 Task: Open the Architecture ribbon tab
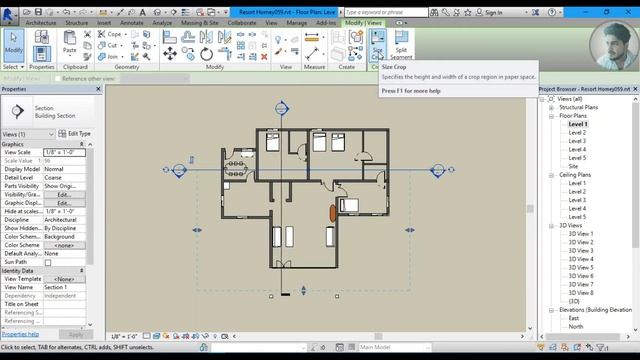(x=41, y=23)
